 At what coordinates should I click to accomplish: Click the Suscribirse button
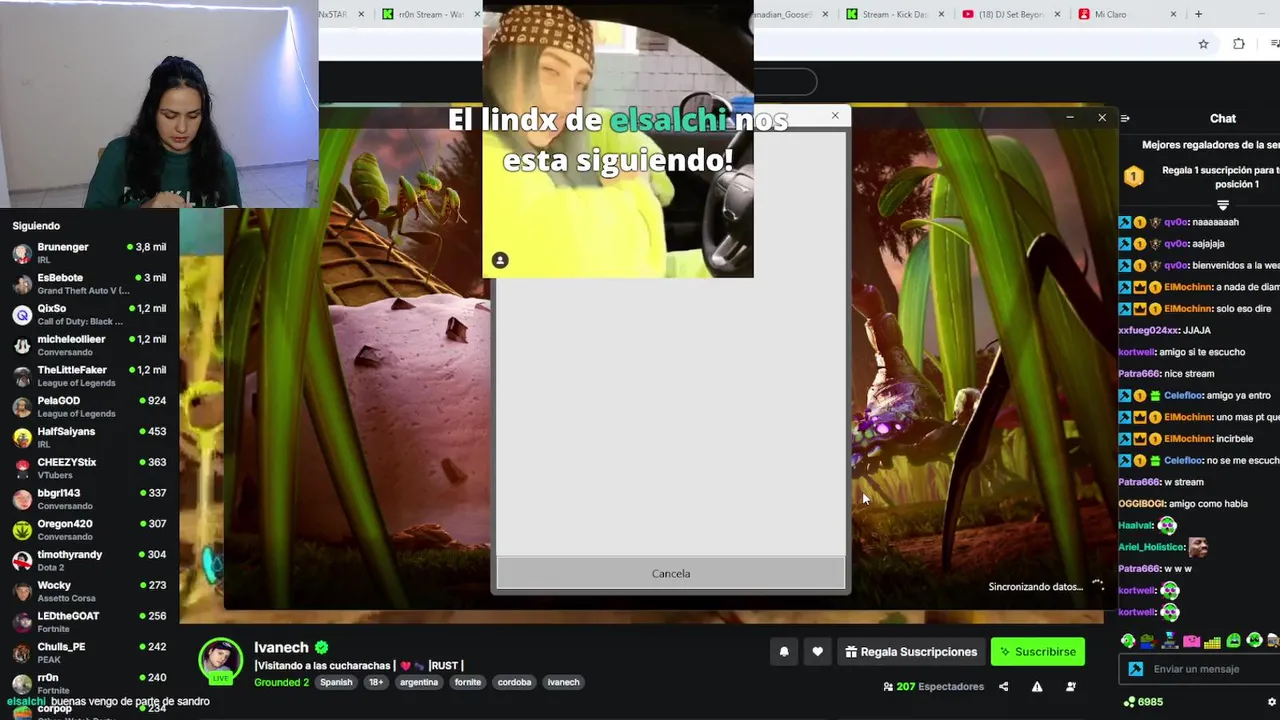(1038, 652)
